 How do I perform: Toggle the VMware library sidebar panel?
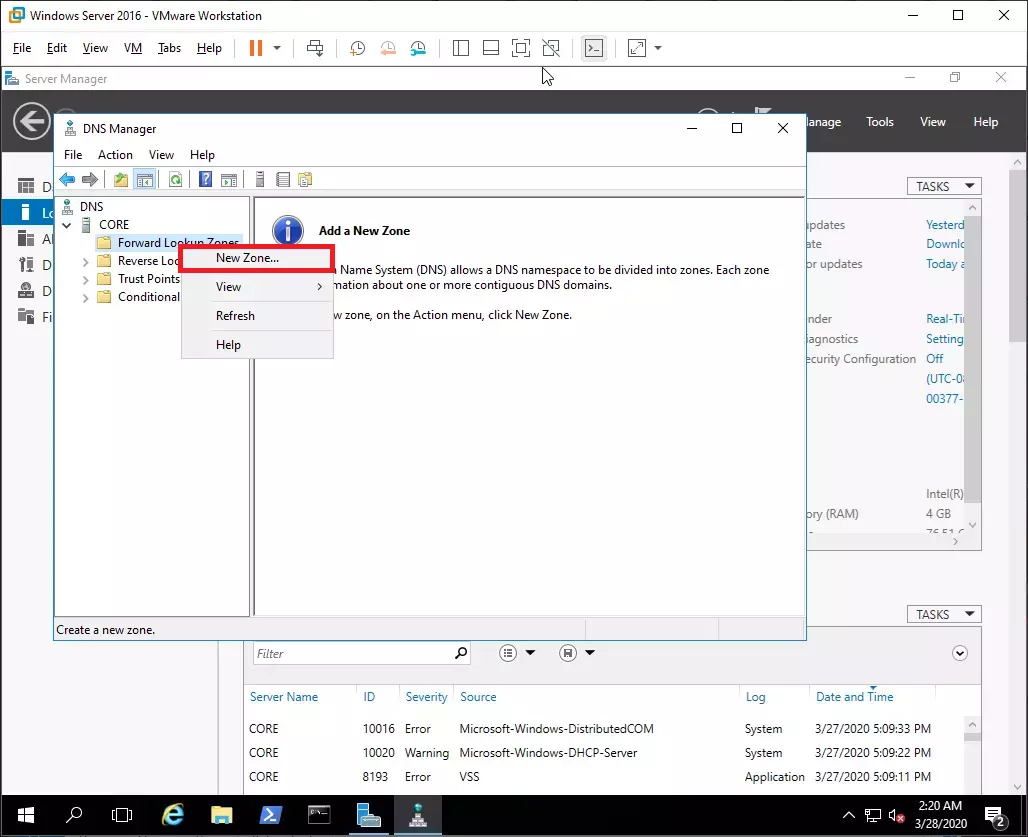click(x=461, y=48)
